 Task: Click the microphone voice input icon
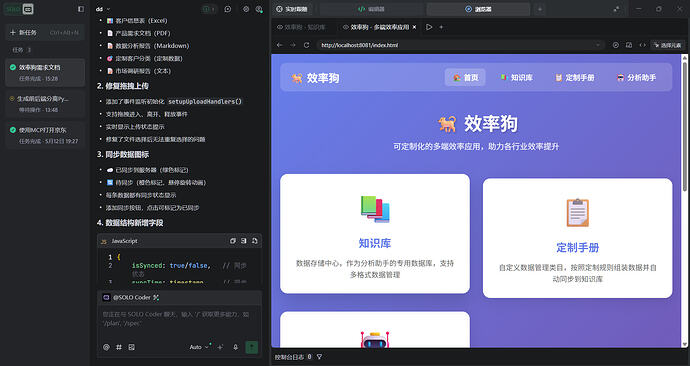235,347
